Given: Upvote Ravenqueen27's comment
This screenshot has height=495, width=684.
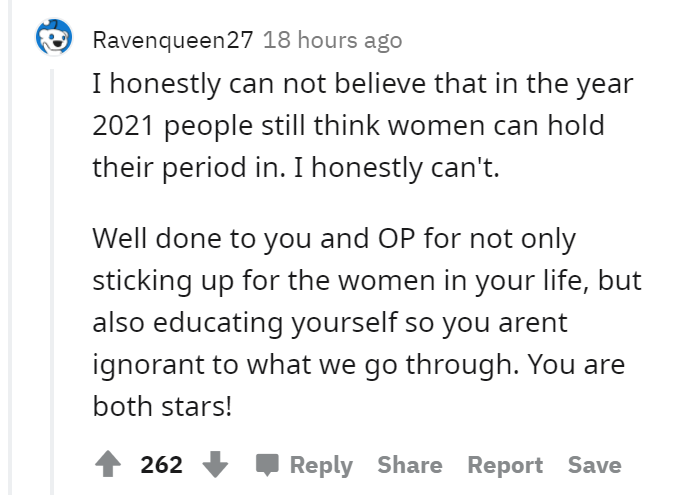Looking at the screenshot, I should (108, 464).
